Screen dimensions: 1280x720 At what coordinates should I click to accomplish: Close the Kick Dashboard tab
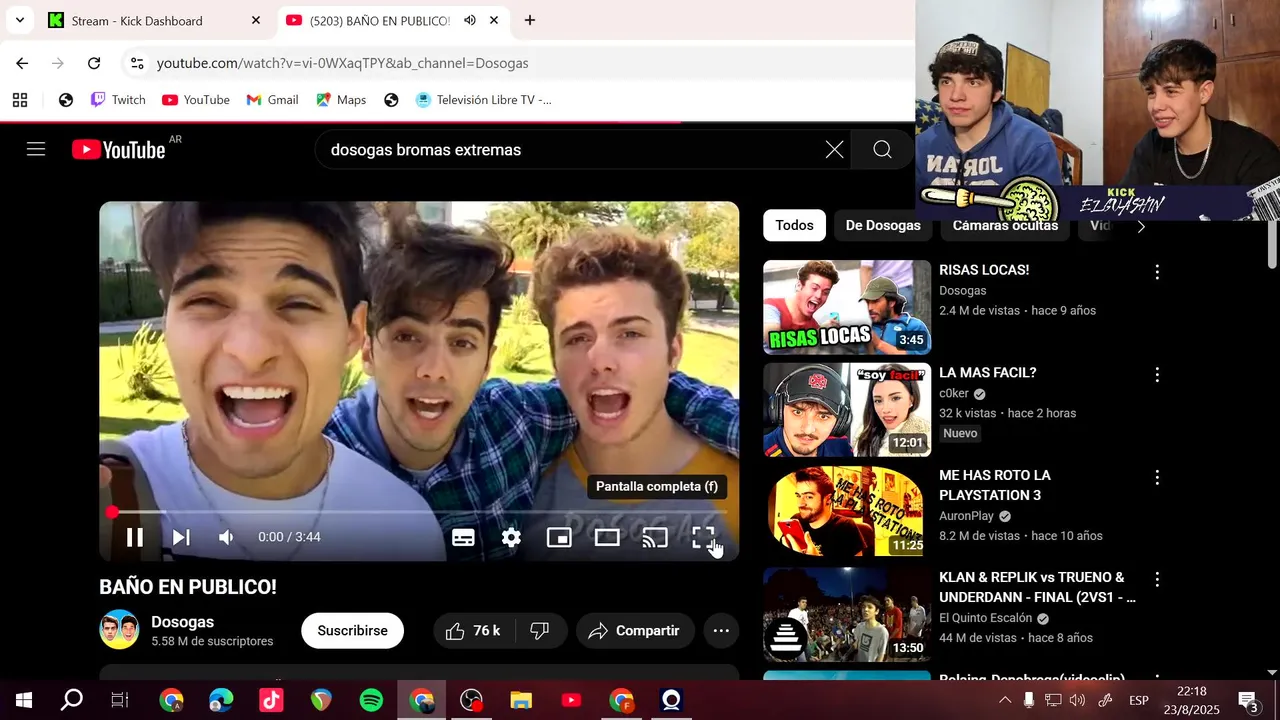(256, 20)
